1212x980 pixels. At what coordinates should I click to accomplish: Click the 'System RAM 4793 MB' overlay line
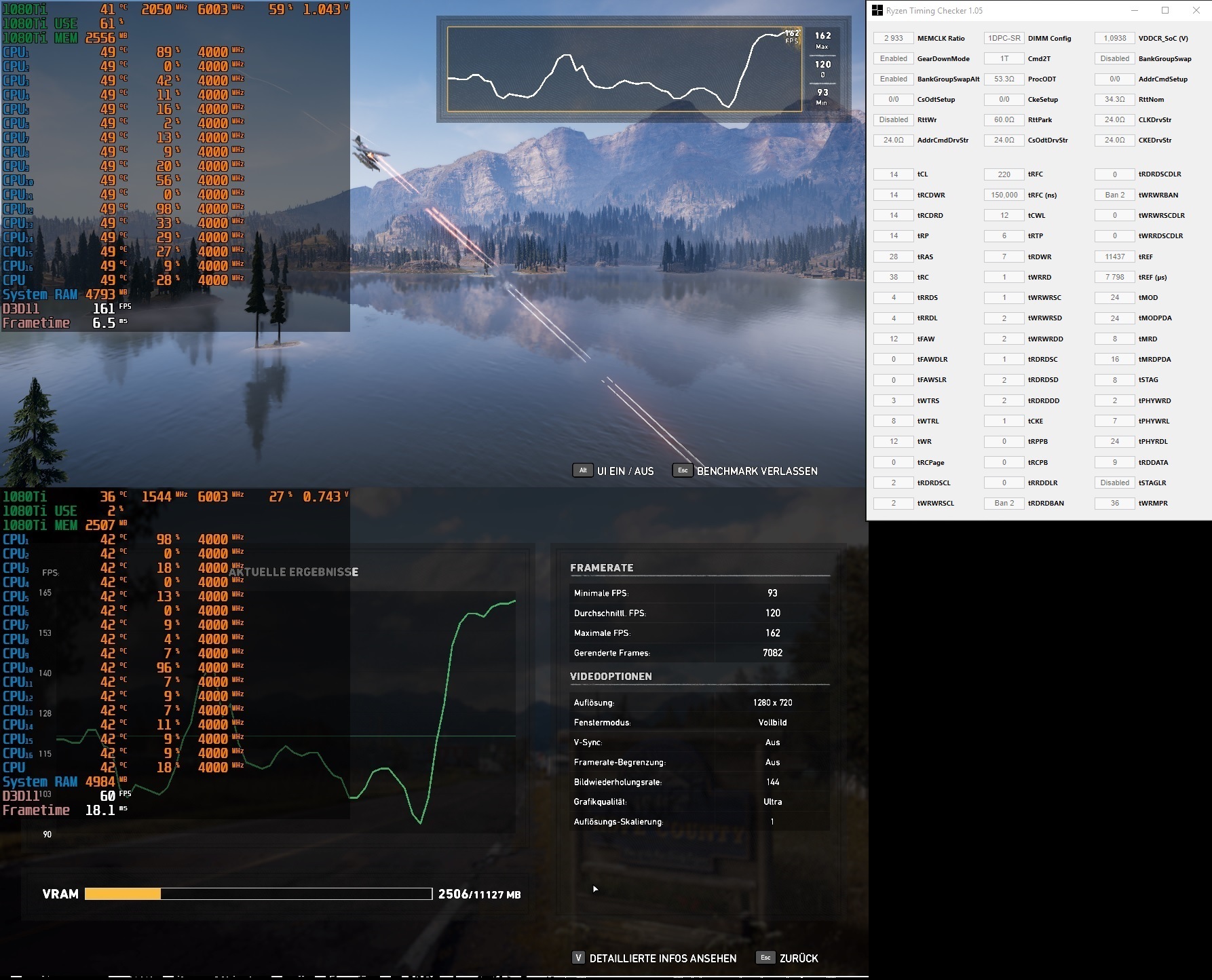pos(66,295)
